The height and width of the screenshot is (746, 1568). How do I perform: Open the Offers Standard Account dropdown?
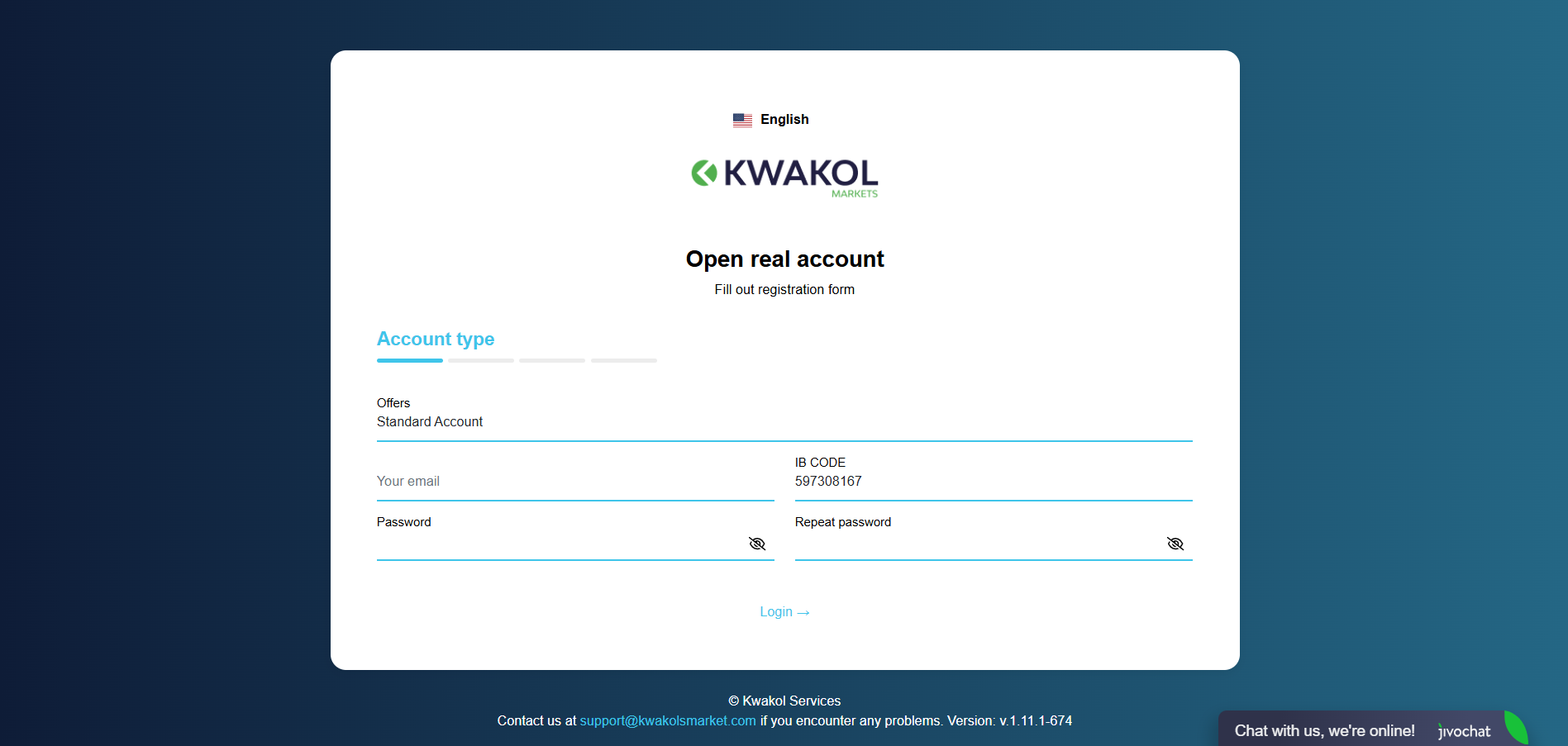click(x=784, y=418)
